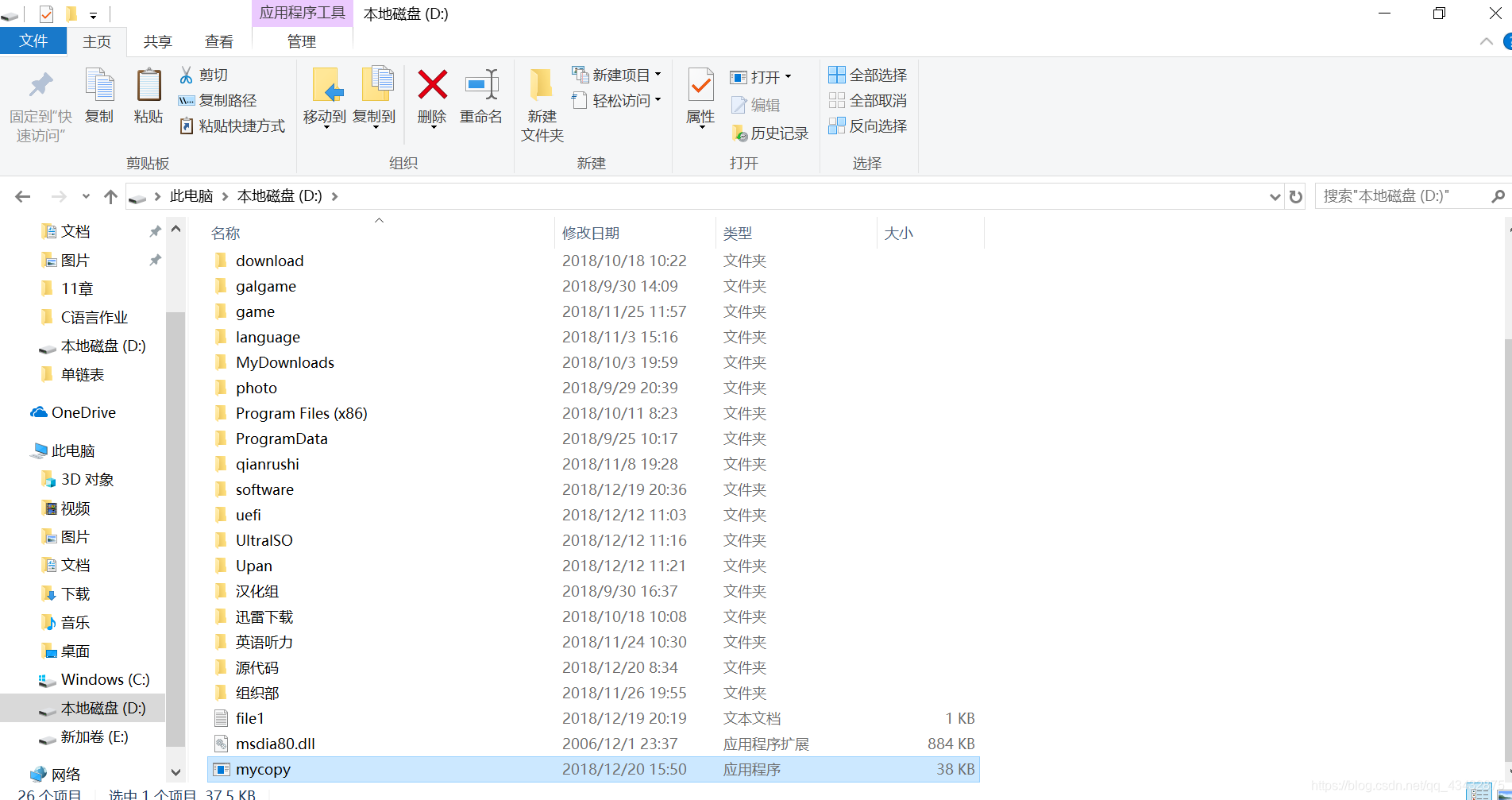The width and height of the screenshot is (1512, 800).
Task: Click the Pin to Quick Access icon
Action: tap(40, 86)
